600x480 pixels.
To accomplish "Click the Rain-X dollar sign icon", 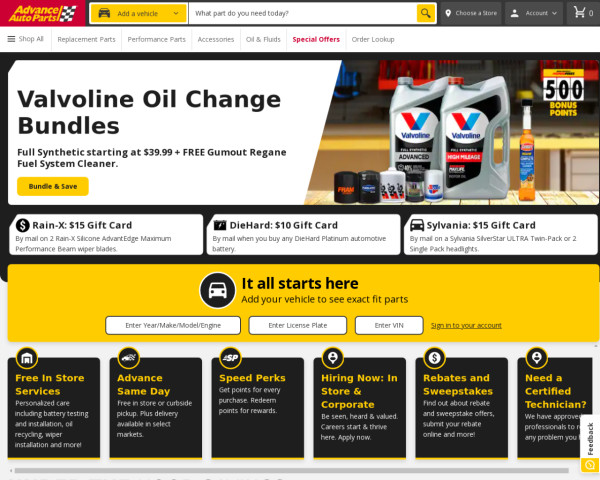I will (x=23, y=225).
